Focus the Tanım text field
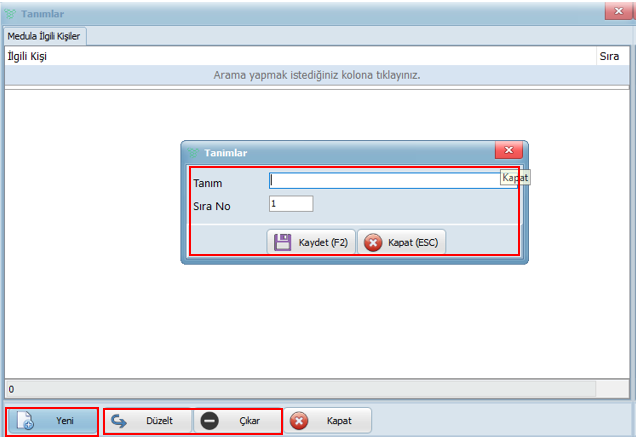636x437 pixels. tap(385, 181)
